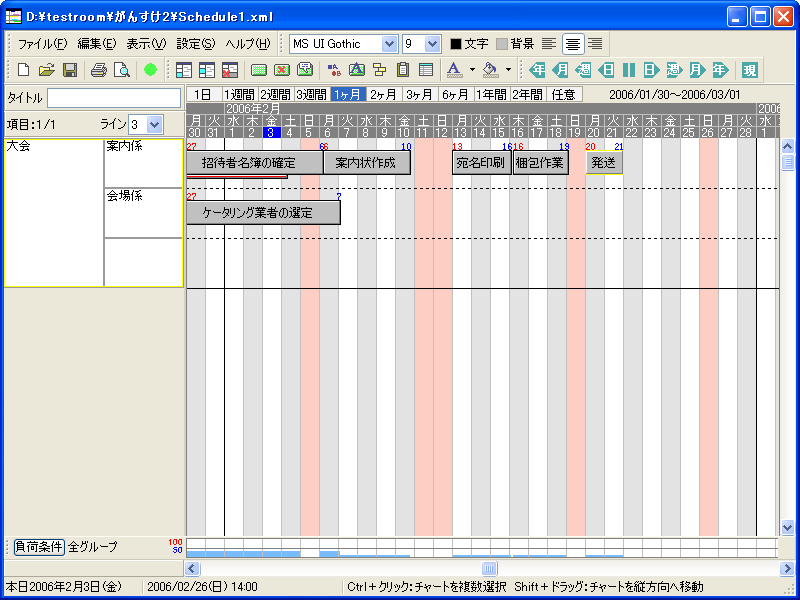Expand the fill color dropdown arrow

[508, 70]
